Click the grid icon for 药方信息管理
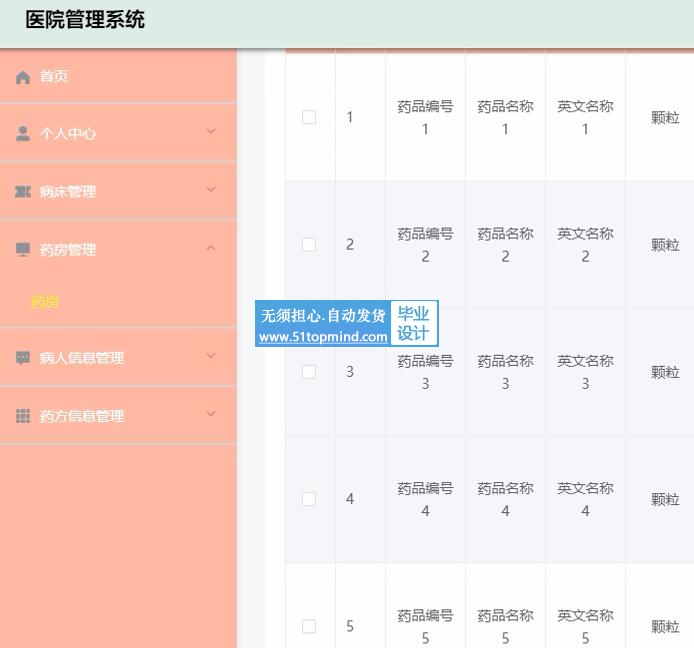Image resolution: width=694 pixels, height=648 pixels. coord(23,416)
